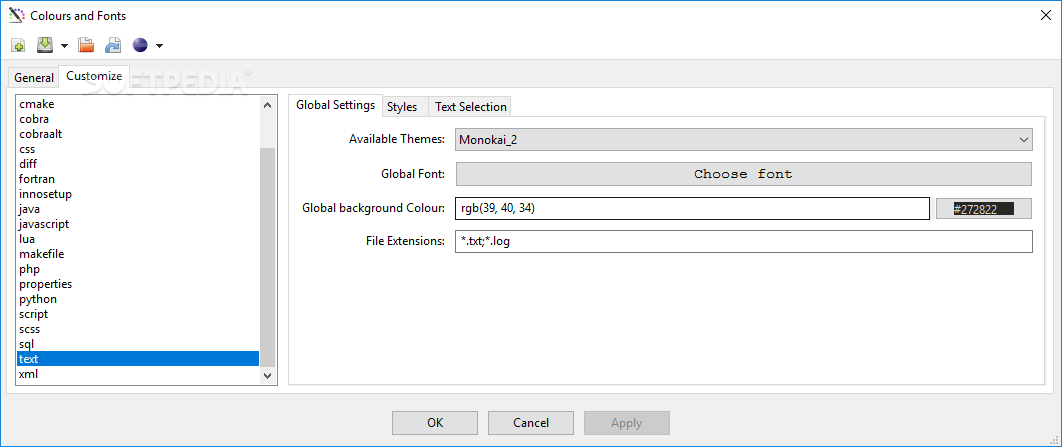Open the dropdown arrow beside the download icon
Screen dimensions: 1062x447
point(64,46)
